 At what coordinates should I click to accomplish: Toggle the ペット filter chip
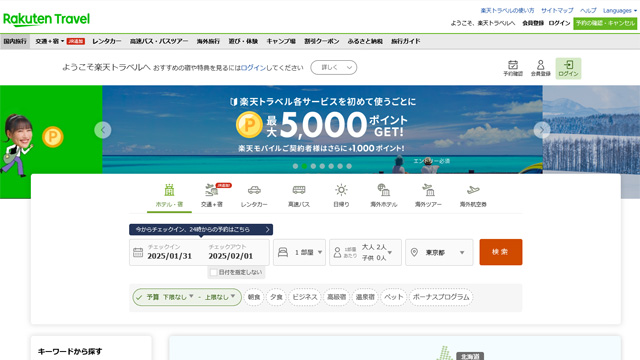click(x=393, y=297)
